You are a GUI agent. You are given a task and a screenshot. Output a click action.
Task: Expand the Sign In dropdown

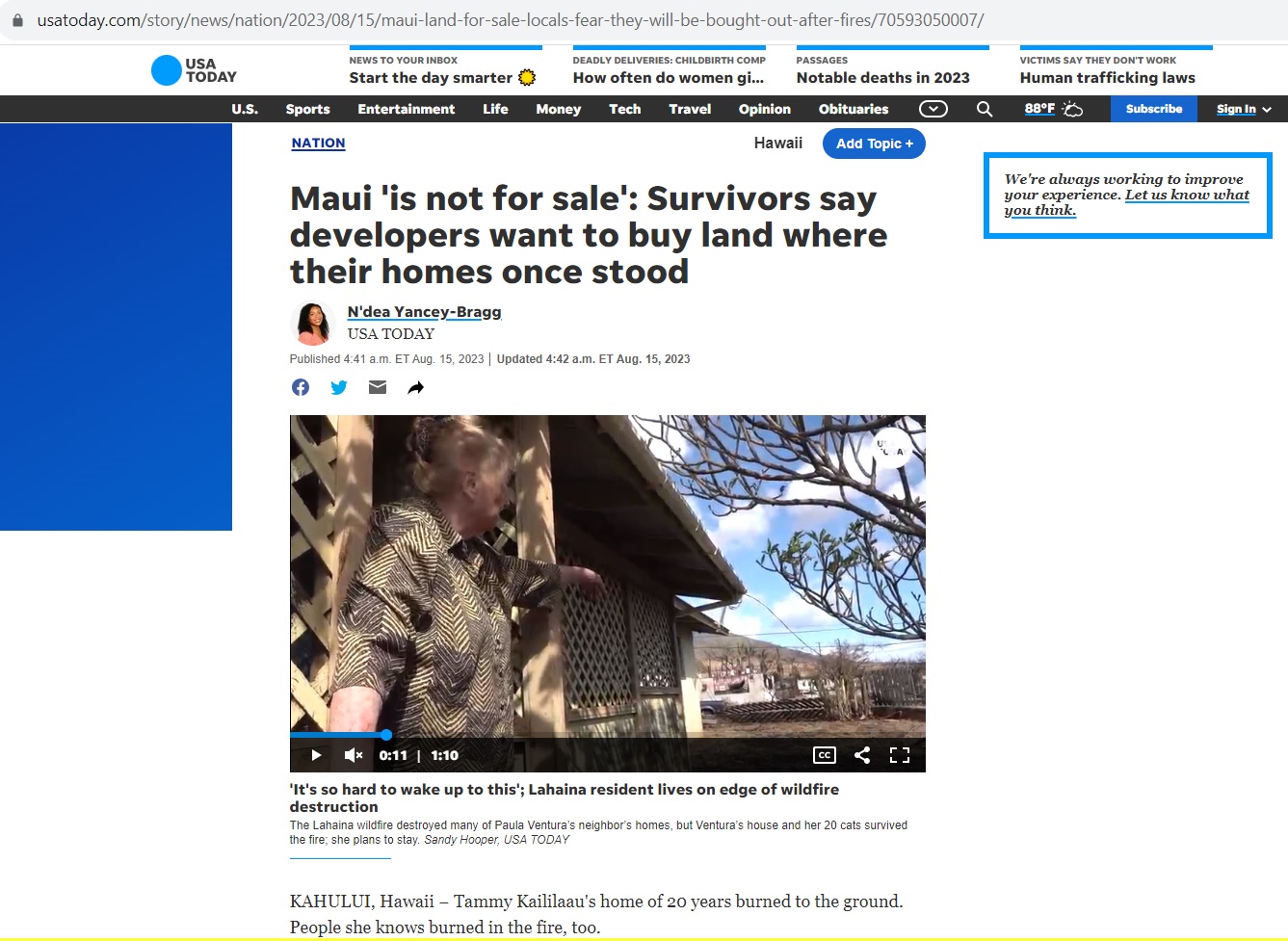click(1244, 109)
